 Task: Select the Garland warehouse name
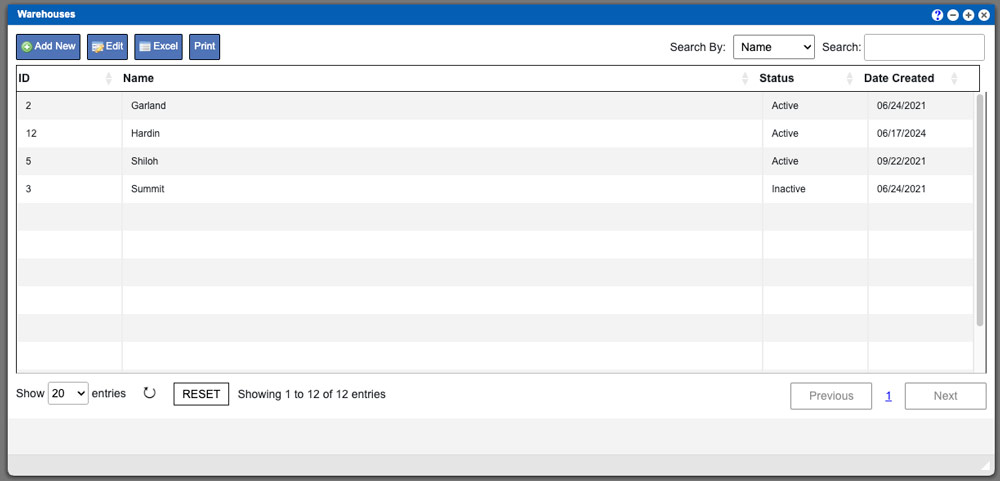[148, 106]
